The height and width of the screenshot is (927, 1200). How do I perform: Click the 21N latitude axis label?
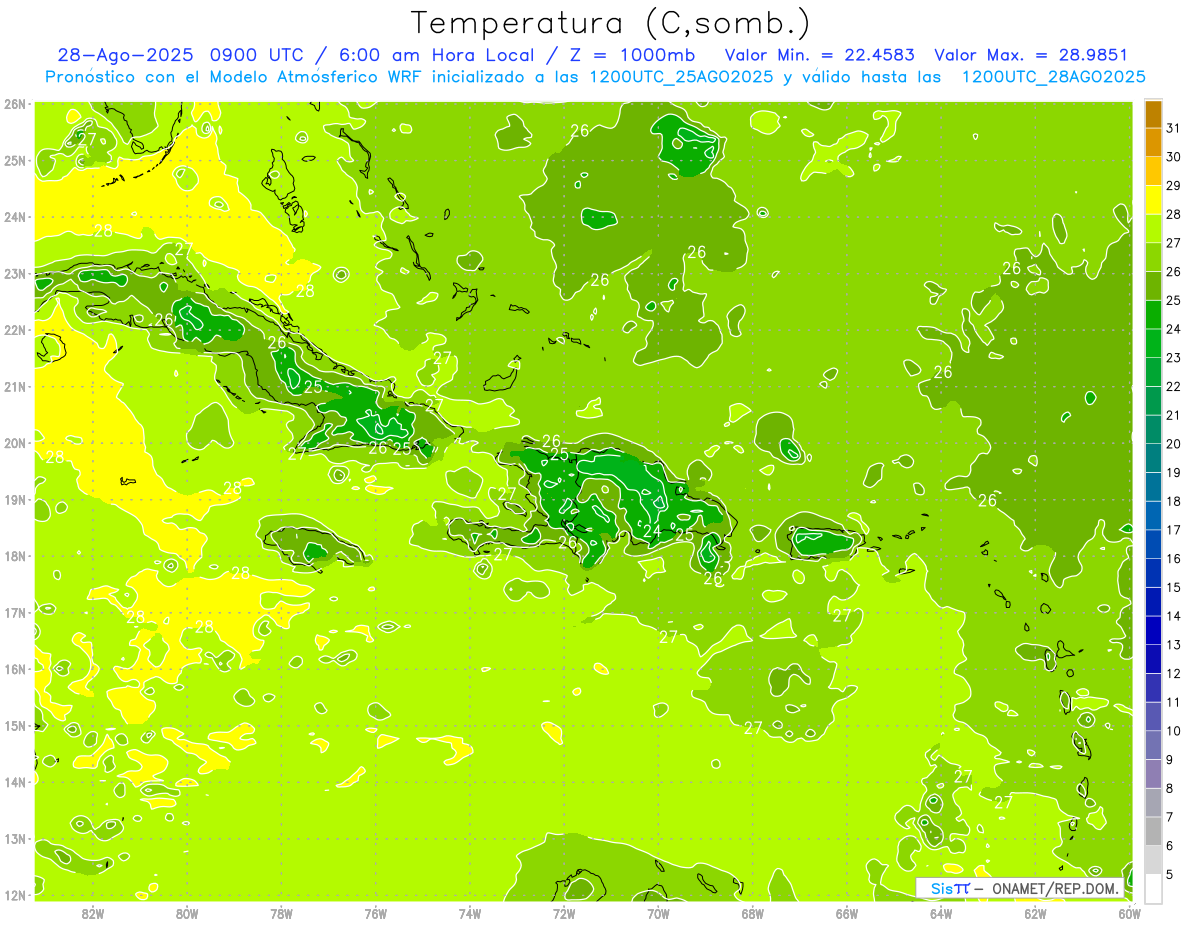[15, 386]
